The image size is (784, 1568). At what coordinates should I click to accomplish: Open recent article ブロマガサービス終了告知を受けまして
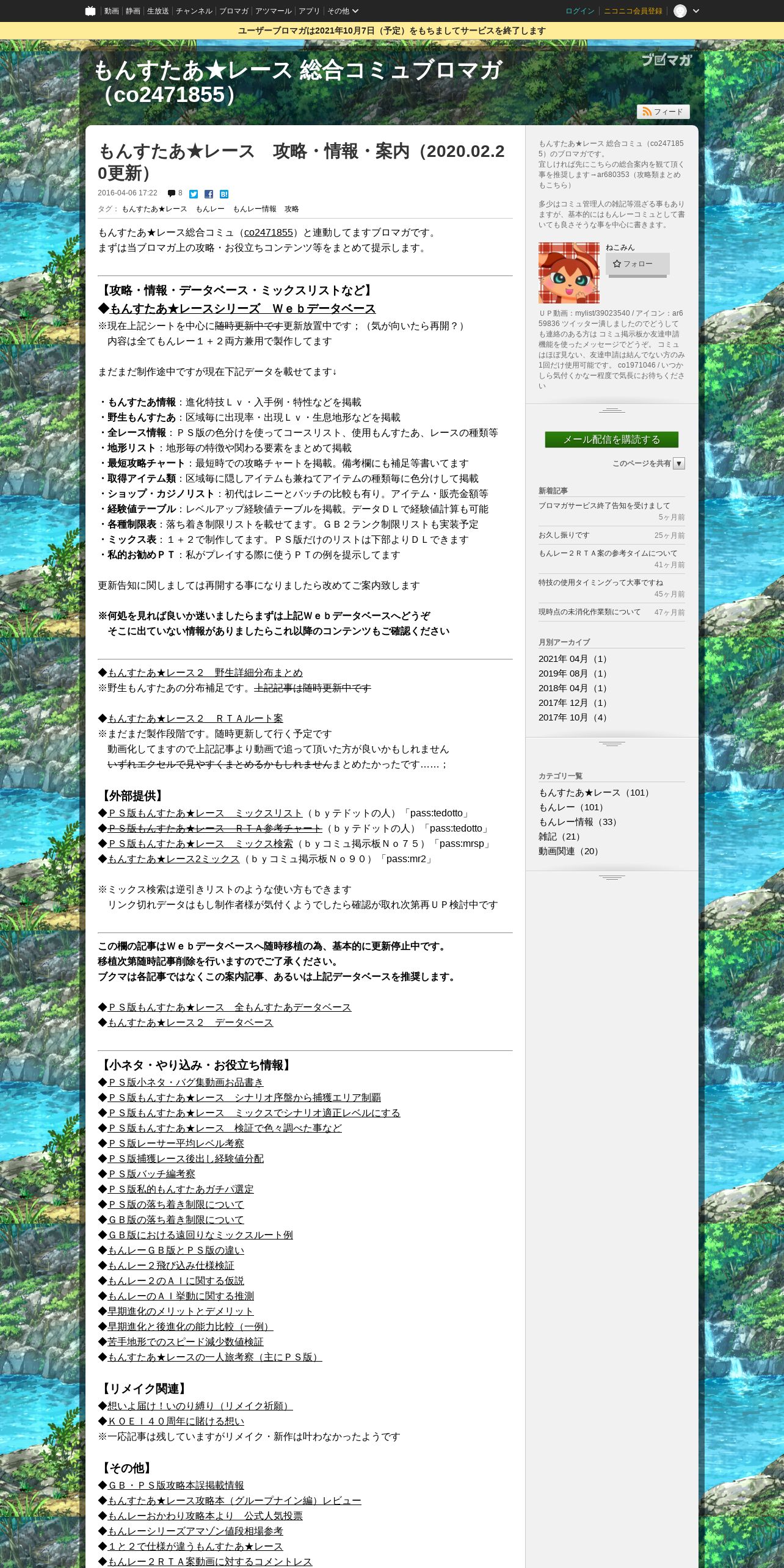coord(604,506)
